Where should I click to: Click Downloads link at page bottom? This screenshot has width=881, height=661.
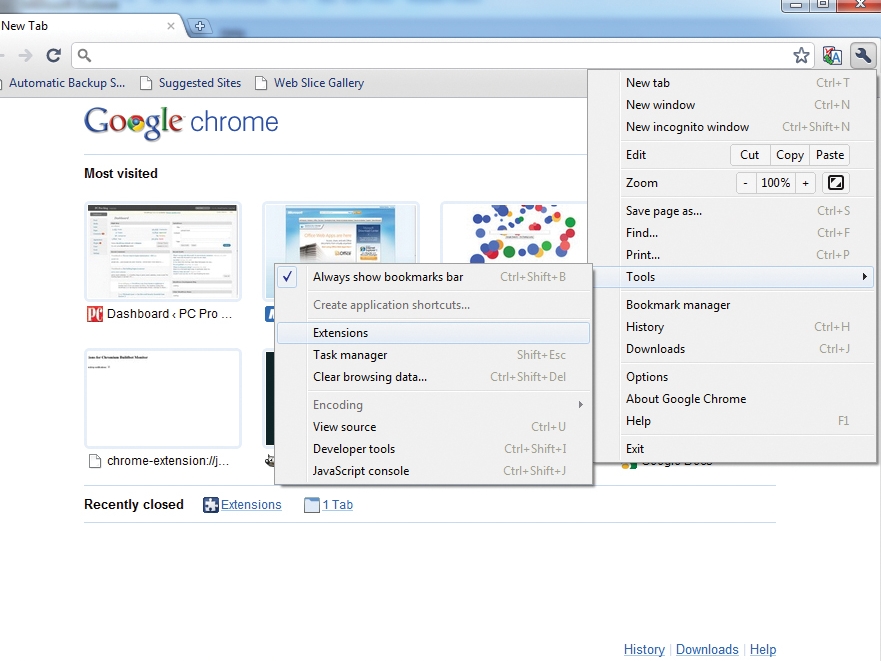tap(707, 649)
